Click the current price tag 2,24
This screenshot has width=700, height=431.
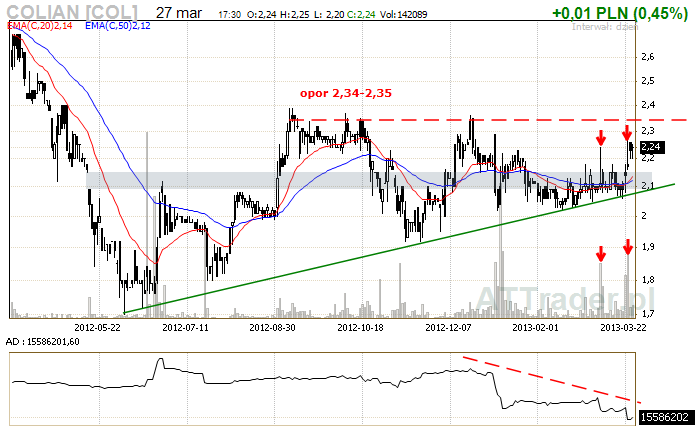pyautogui.click(x=652, y=147)
